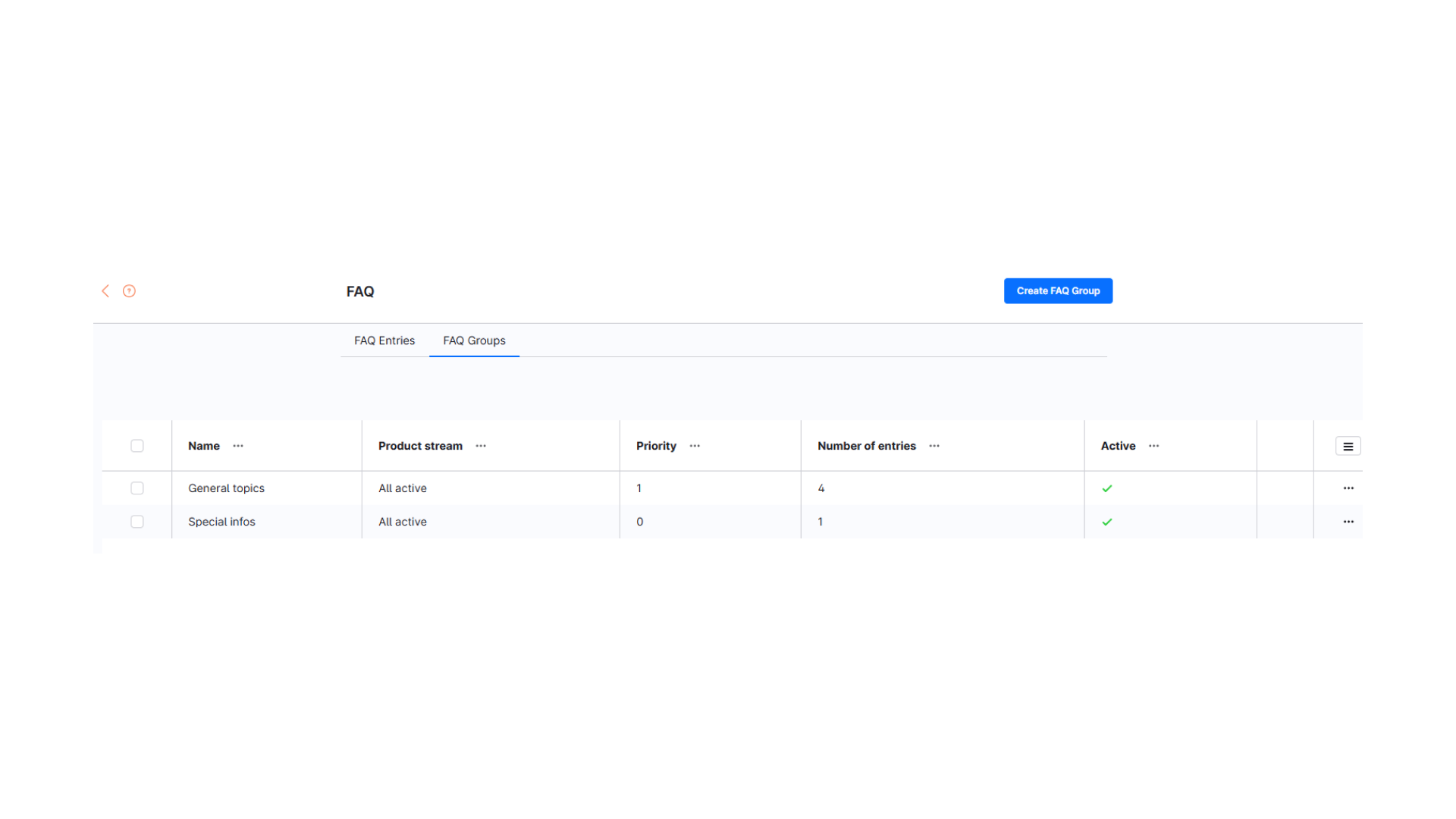Click the Create FAQ Group button
The height and width of the screenshot is (819, 1456).
[x=1058, y=291]
